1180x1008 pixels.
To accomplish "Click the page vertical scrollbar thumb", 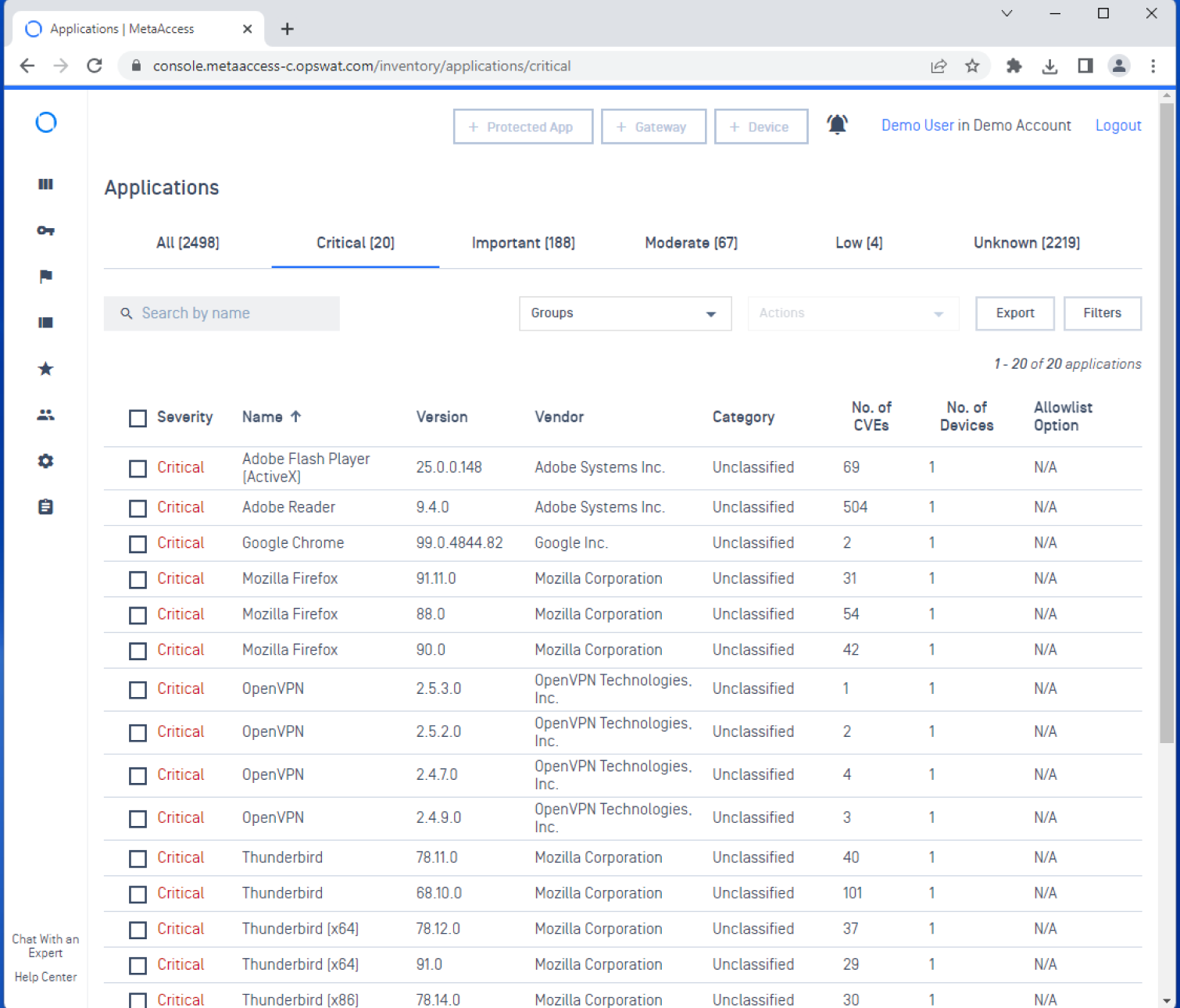I will pos(1167,422).
